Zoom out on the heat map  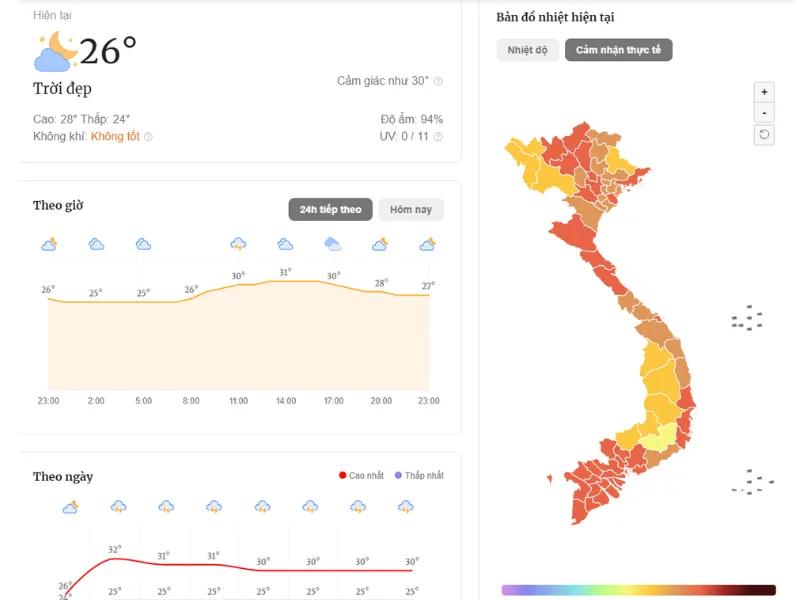pos(764,113)
